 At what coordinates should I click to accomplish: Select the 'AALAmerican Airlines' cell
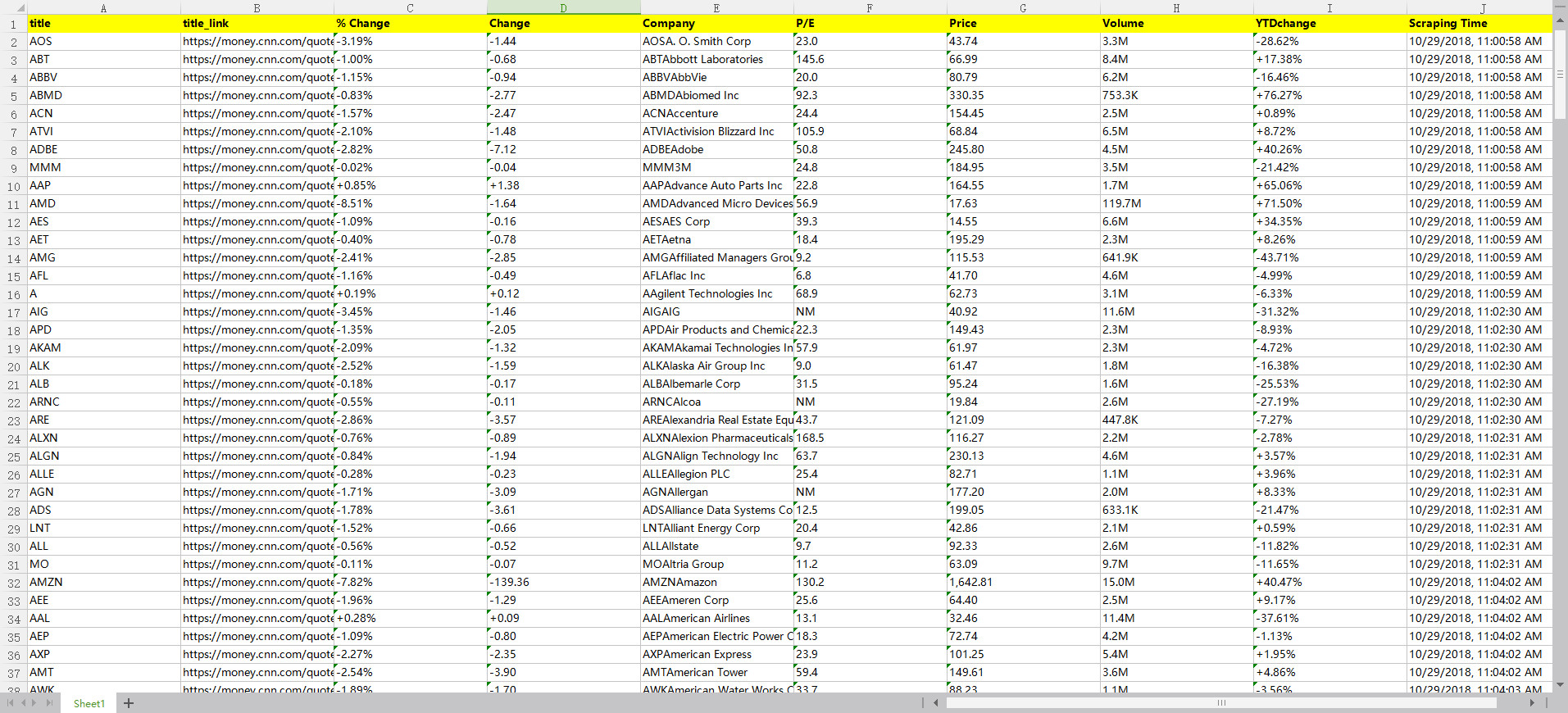pos(716,619)
